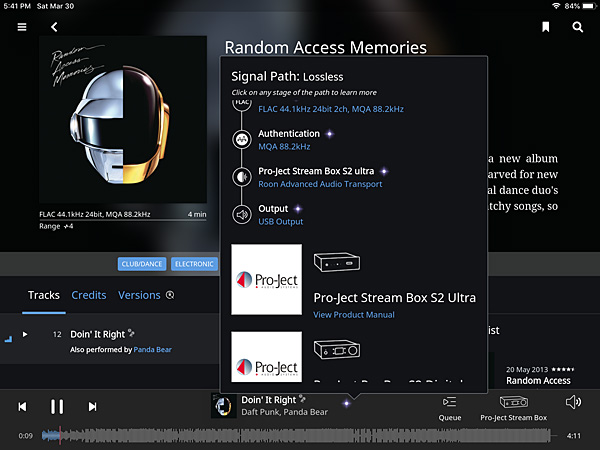Open the hamburger navigation menu
Image resolution: width=600 pixels, height=450 pixels.
click(22, 27)
